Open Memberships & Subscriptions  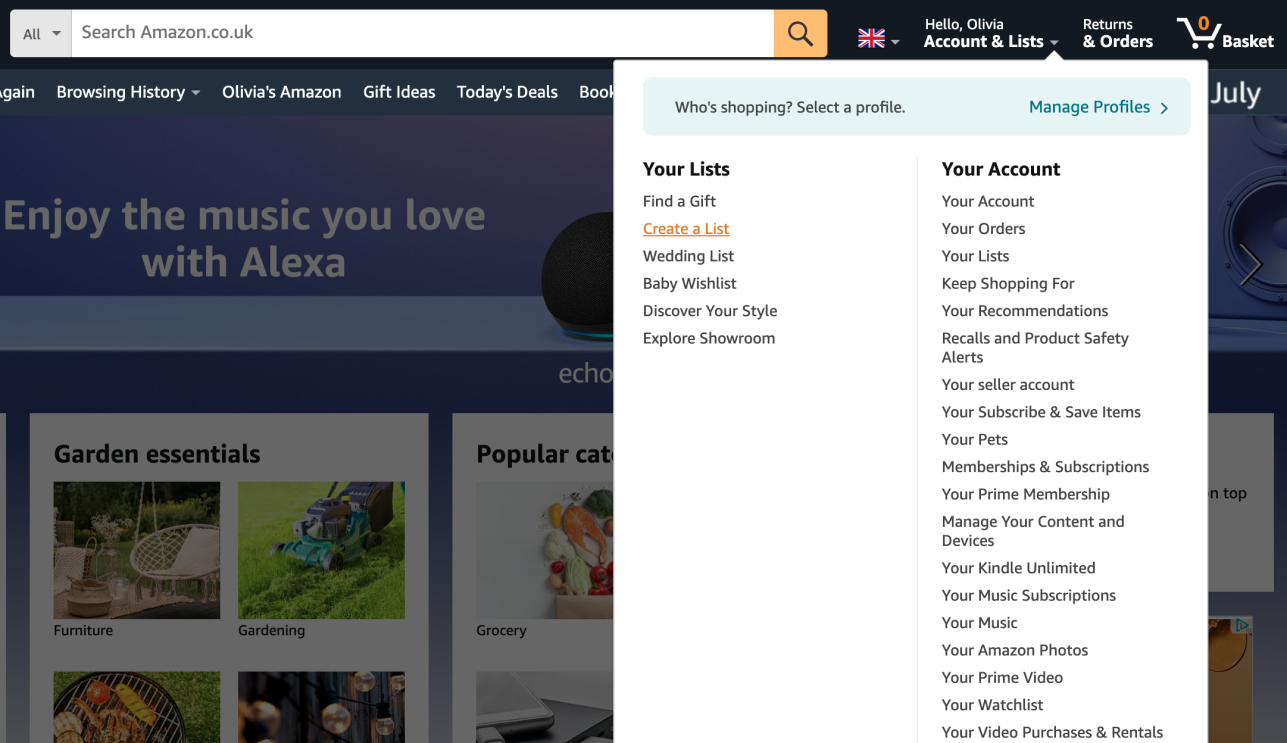[1045, 467]
